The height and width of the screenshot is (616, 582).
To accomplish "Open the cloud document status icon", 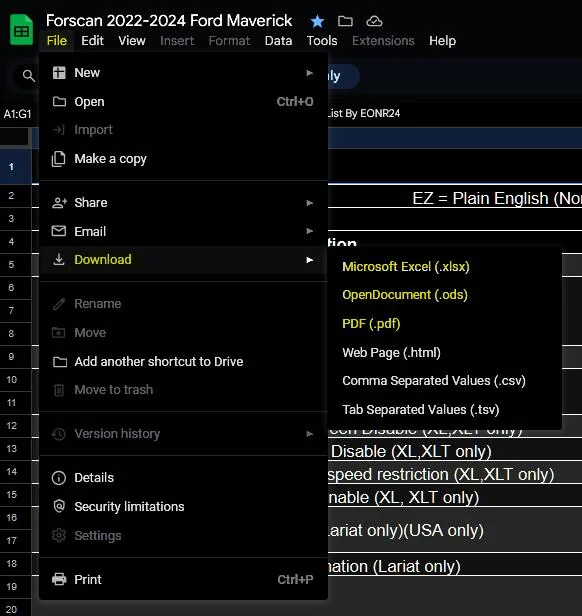I will (374, 21).
